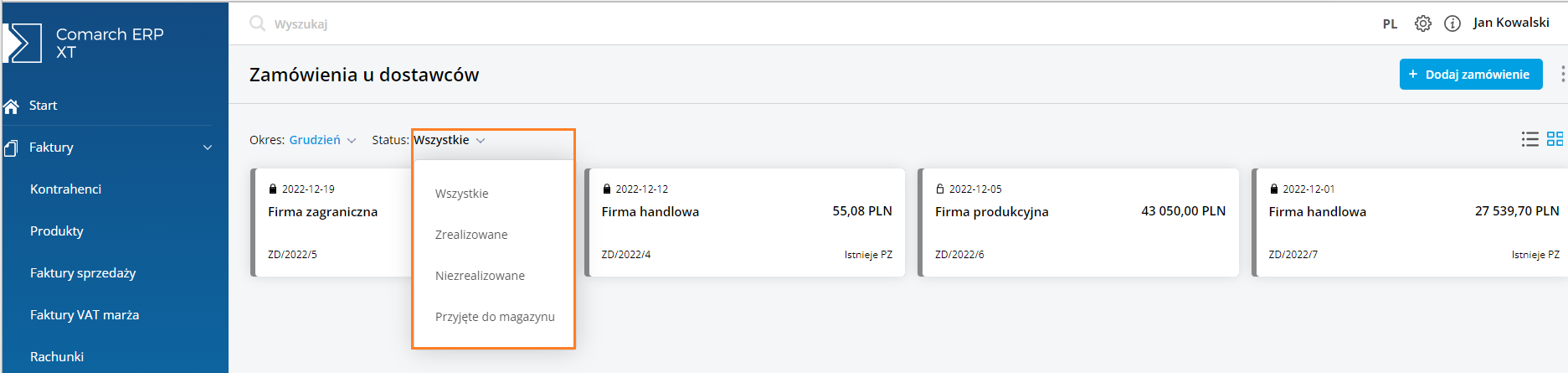Click Dodaj zamówienie button
This screenshot has height=373, width=1568.
(1470, 75)
